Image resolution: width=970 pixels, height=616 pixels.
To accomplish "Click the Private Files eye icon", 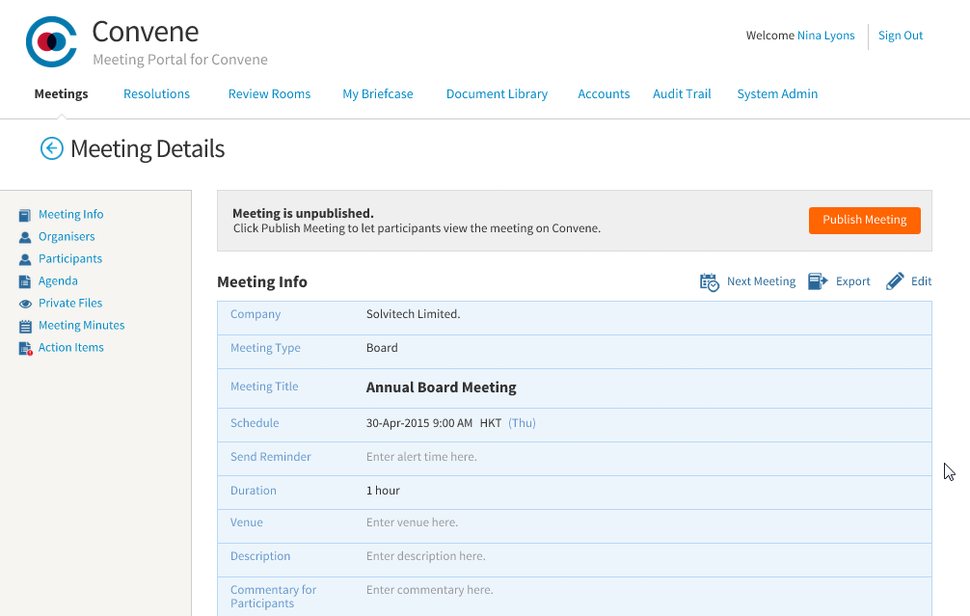I will point(25,304).
